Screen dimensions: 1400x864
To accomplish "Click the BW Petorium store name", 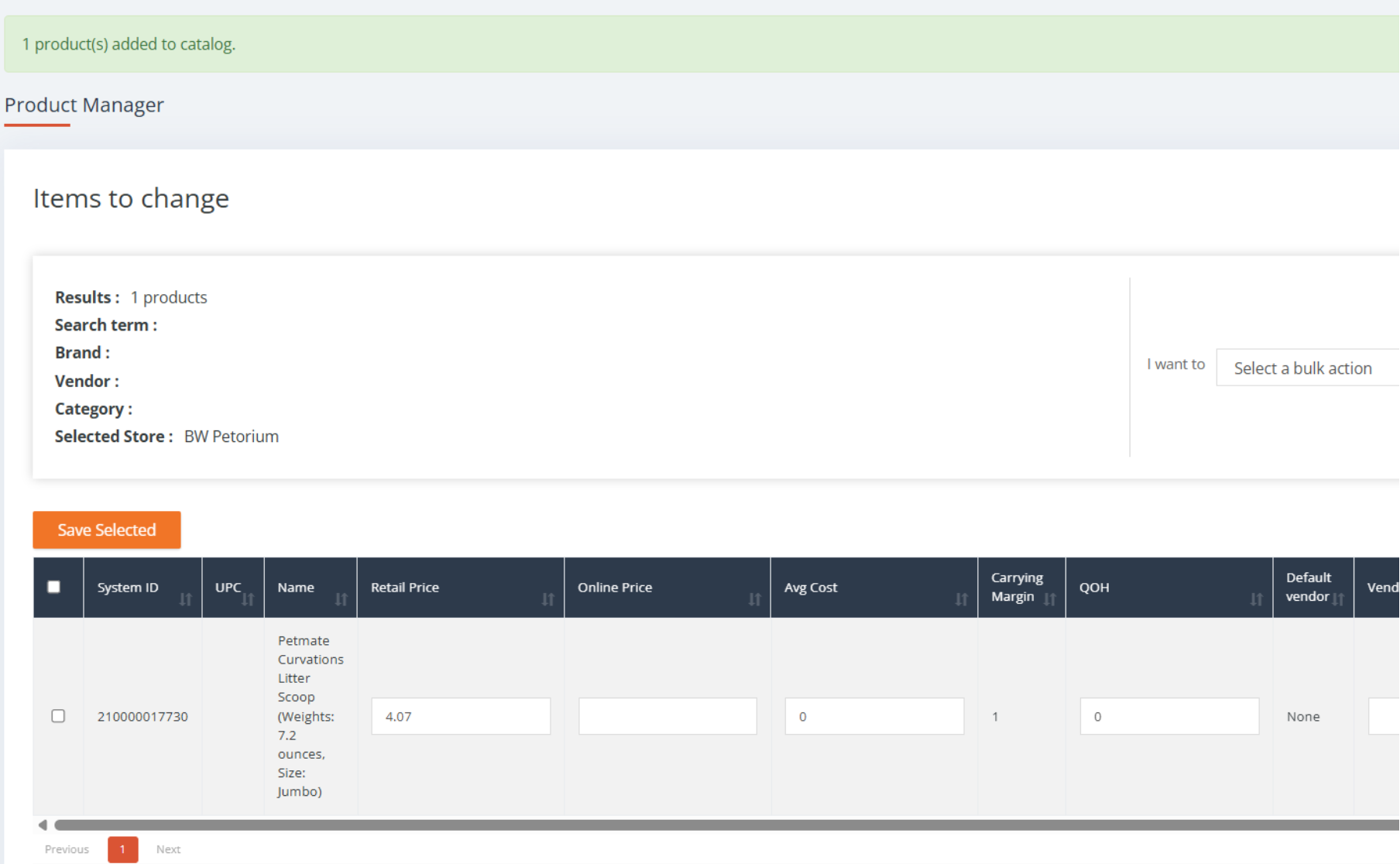I will (232, 437).
